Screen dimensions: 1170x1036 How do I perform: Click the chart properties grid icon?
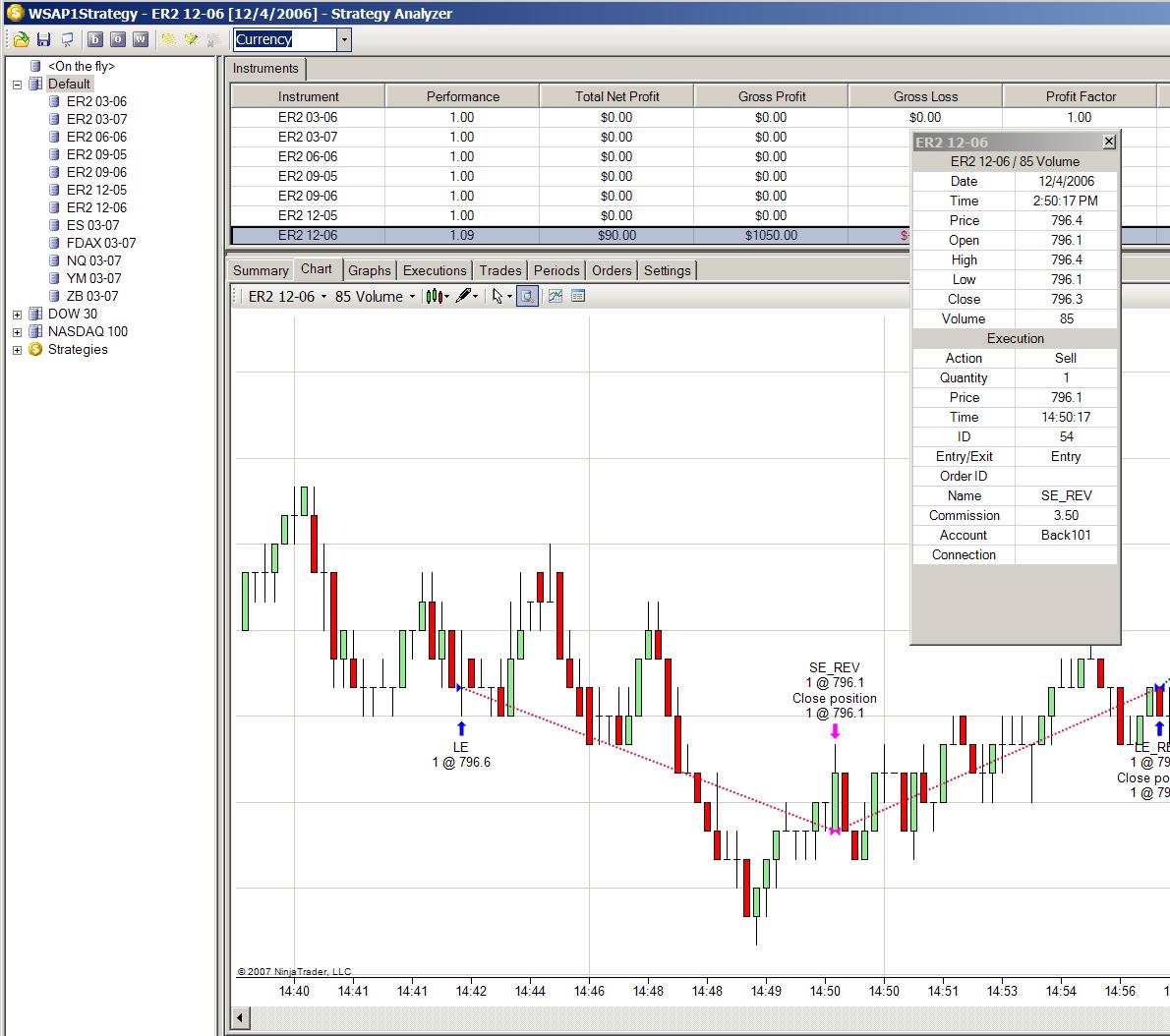coord(577,296)
